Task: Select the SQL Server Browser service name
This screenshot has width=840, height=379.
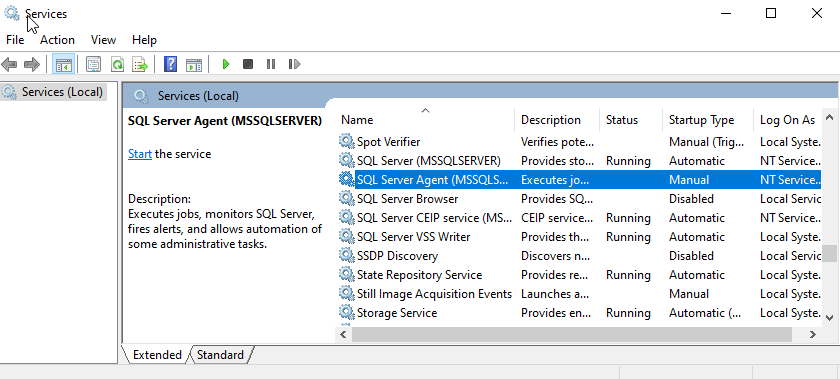Action: point(408,198)
